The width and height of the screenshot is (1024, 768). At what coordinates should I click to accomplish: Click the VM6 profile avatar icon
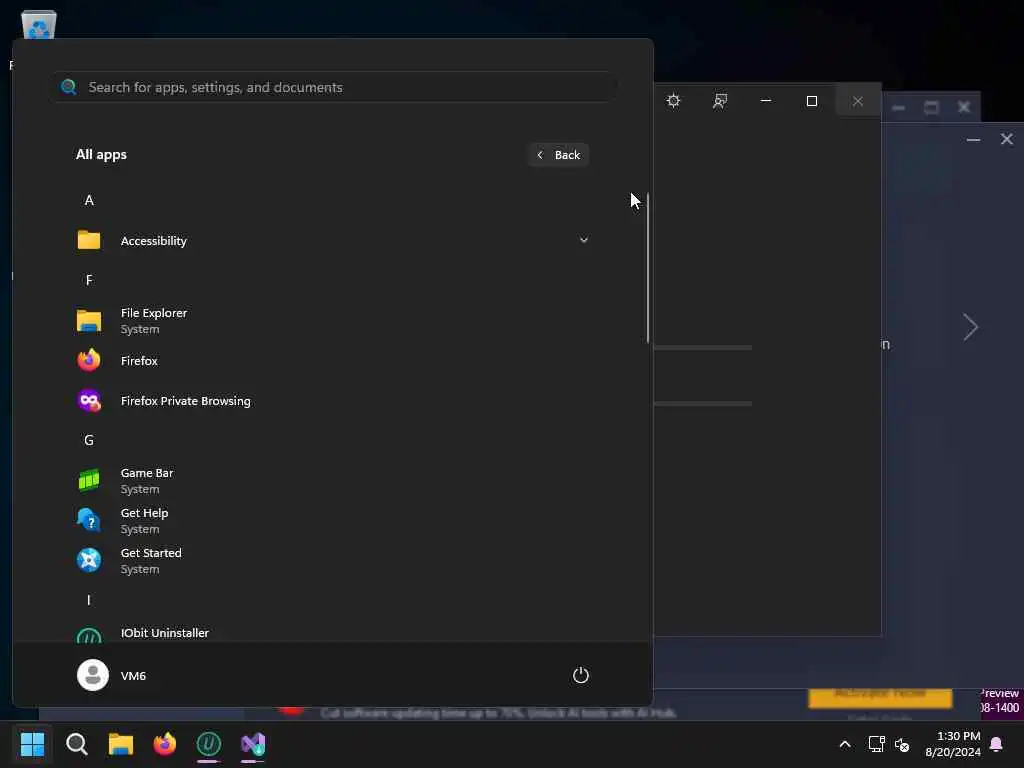(x=93, y=675)
